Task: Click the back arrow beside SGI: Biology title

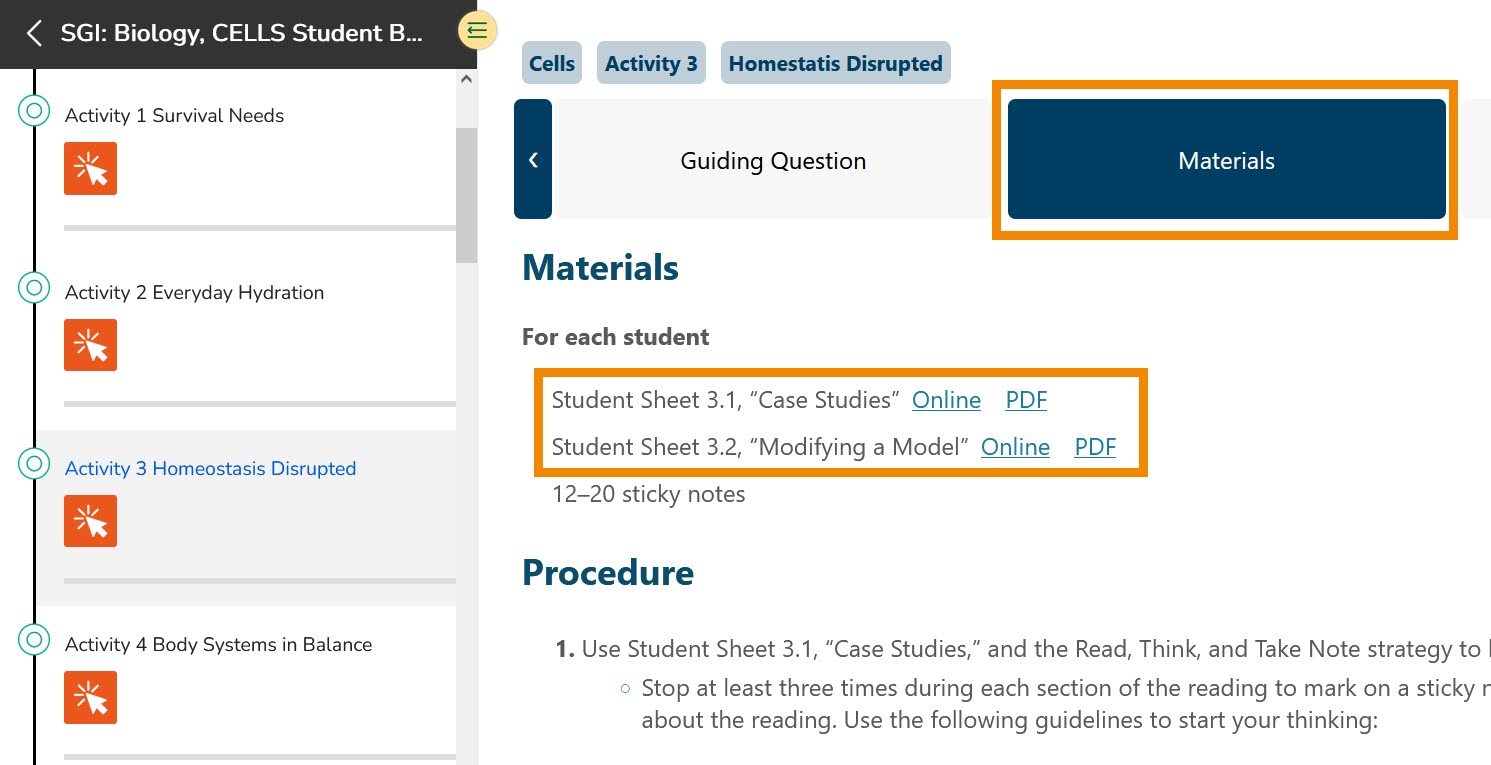Action: pos(34,34)
